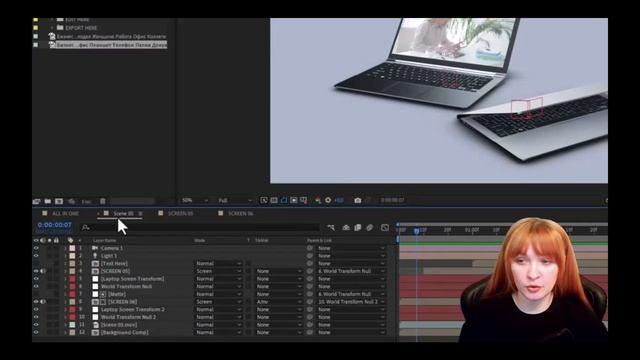640x360 pixels.
Task: Switch to ALL IN ONE composition tab
Action: point(65,213)
